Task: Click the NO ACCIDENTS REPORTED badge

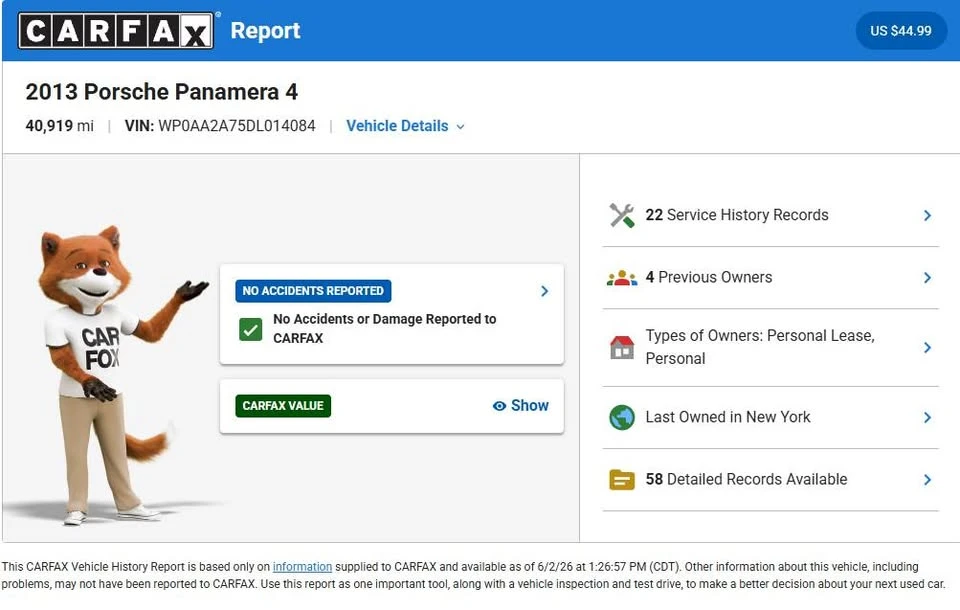Action: click(x=313, y=291)
